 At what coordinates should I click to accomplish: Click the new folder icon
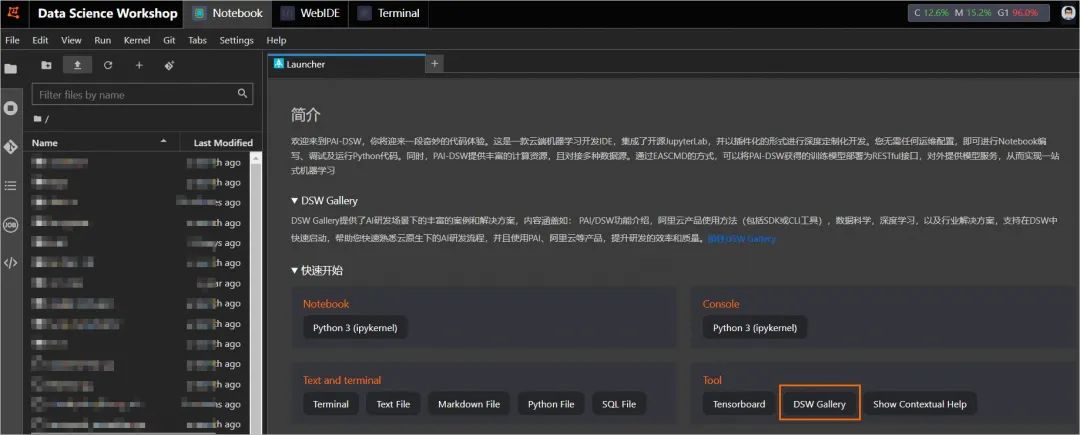coord(46,65)
